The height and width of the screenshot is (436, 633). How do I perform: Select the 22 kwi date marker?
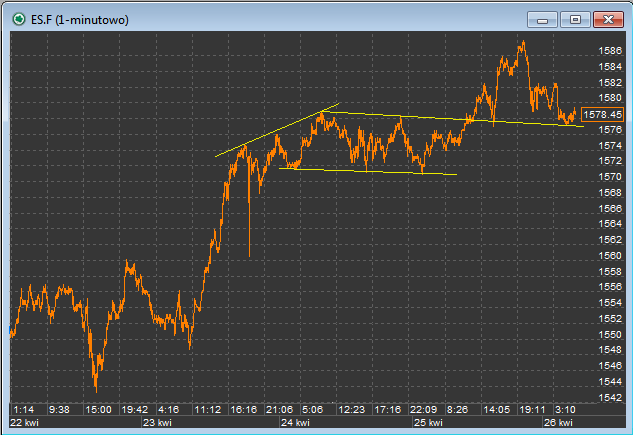point(24,423)
